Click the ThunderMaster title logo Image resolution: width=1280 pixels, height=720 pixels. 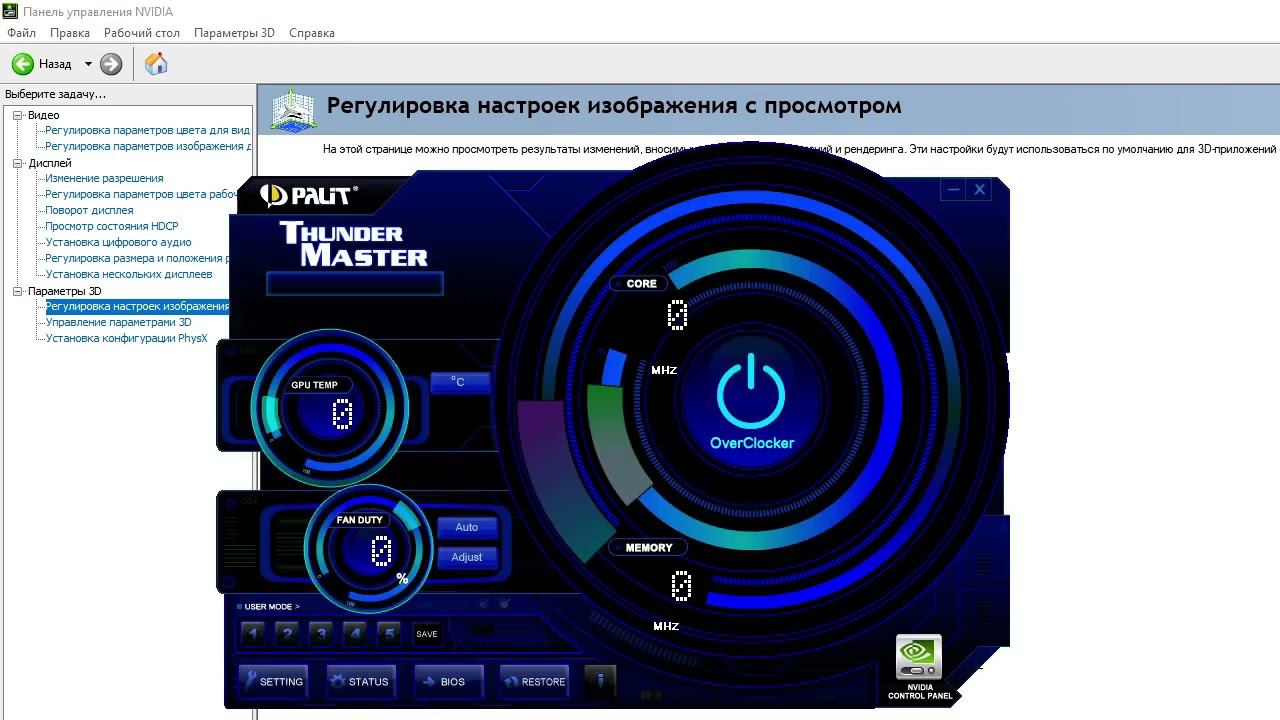pyautogui.click(x=354, y=244)
